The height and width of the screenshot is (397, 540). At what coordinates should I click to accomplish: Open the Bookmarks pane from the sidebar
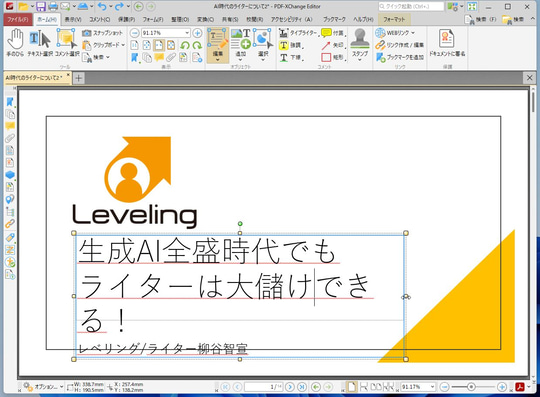click(10, 102)
